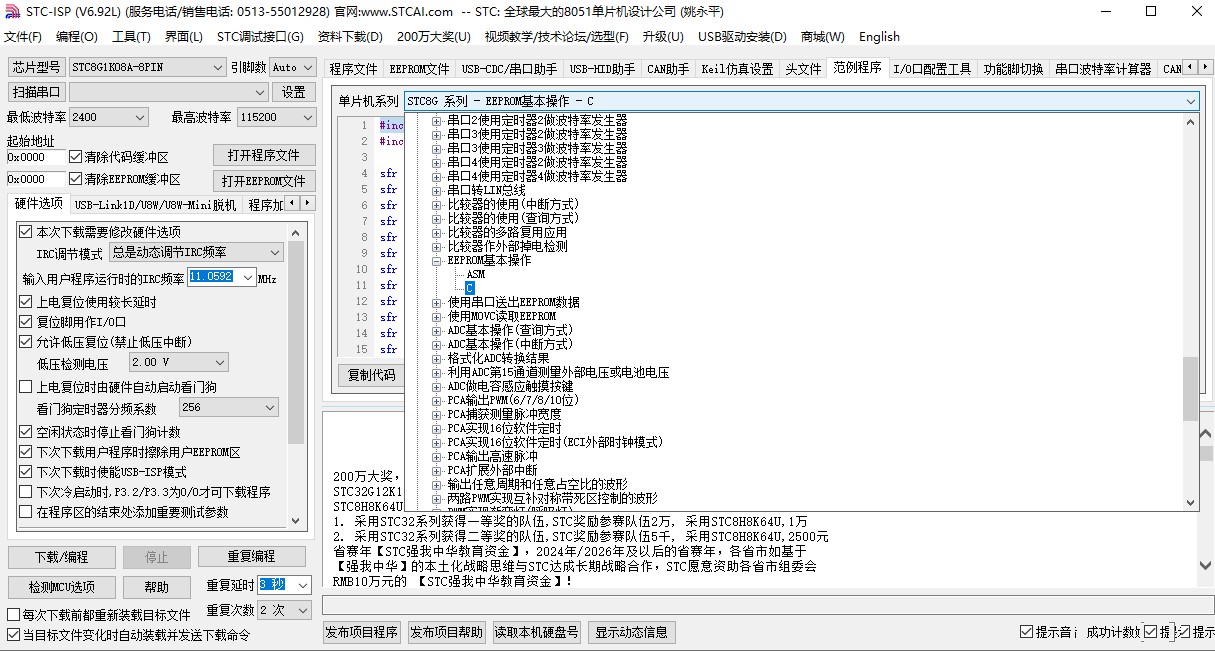Open the 低压检测电压 2.00 V dropdown
This screenshot has width=1215, height=652.
[179, 362]
